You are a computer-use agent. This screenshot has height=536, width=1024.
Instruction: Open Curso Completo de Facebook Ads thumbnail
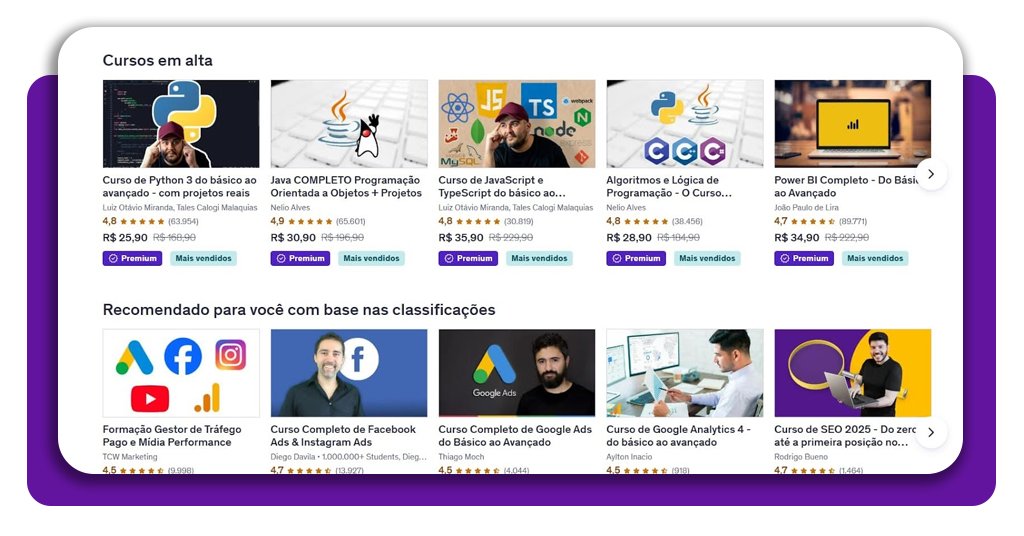(349, 373)
